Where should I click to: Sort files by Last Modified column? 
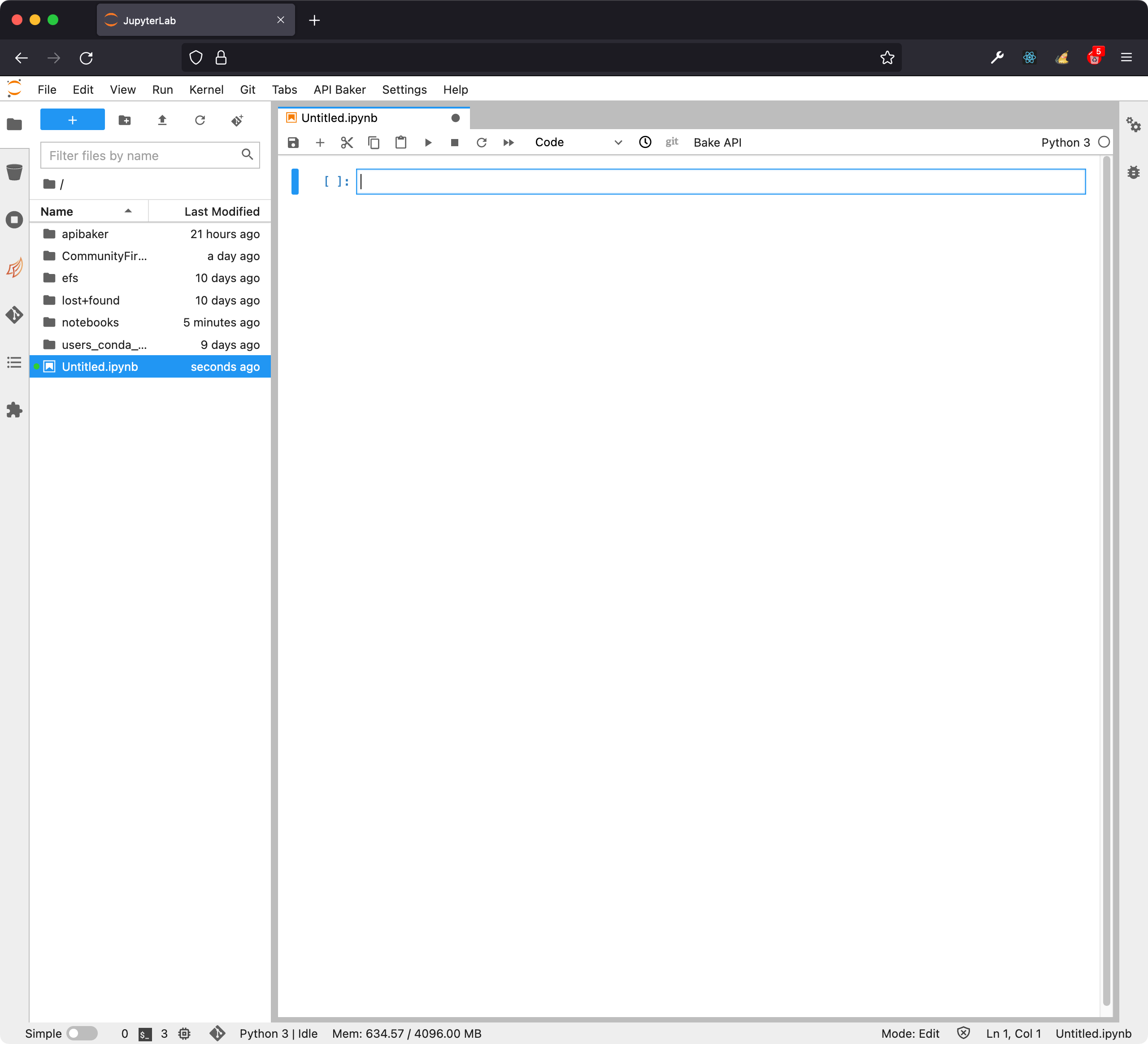tap(222, 211)
